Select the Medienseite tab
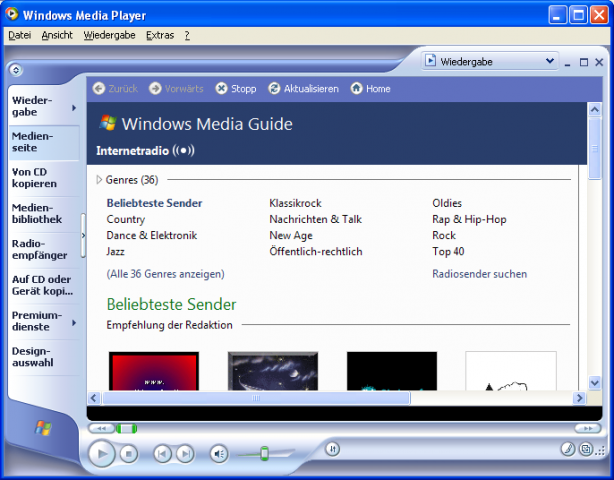The height and width of the screenshot is (480, 614). click(x=44, y=142)
